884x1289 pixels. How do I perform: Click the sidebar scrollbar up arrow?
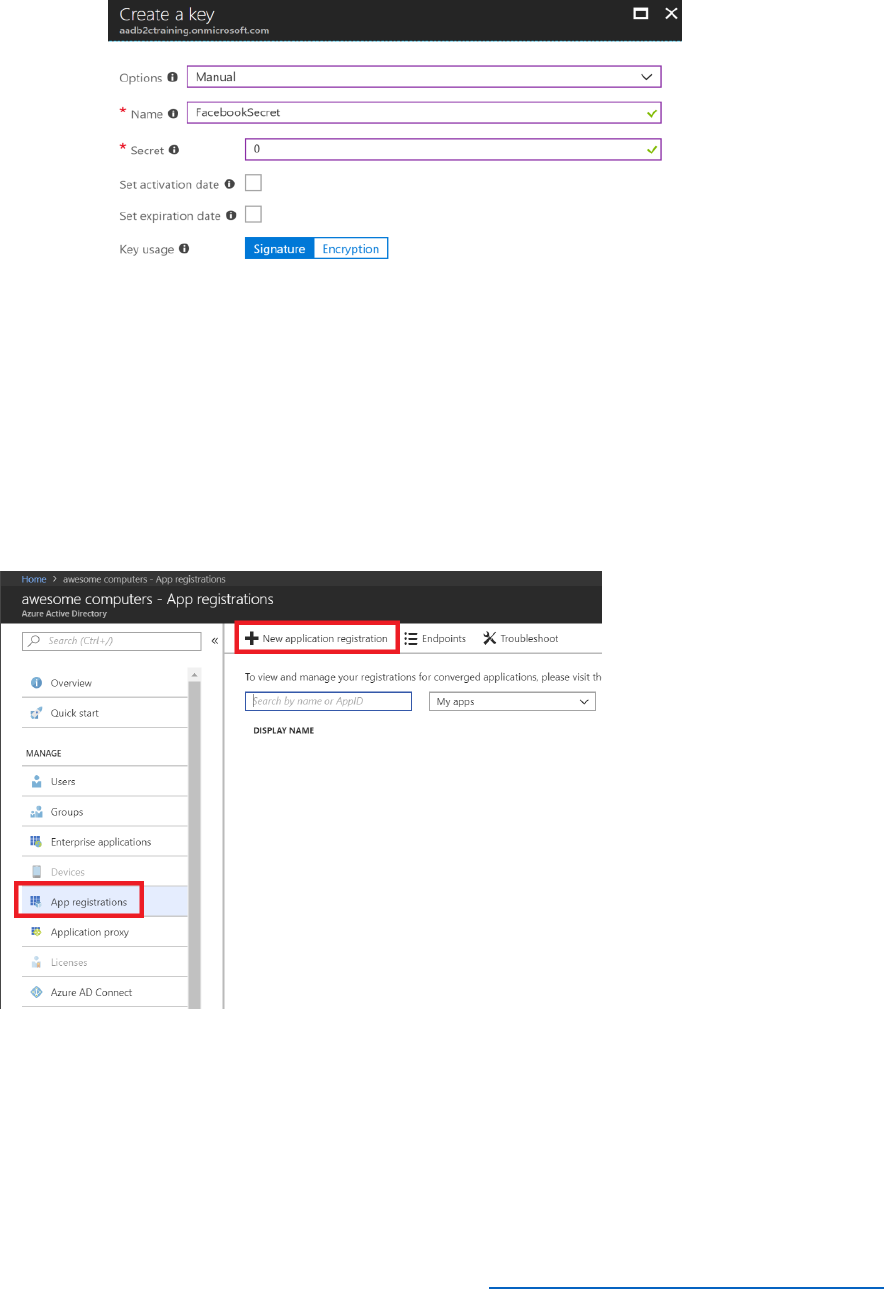pyautogui.click(x=195, y=674)
